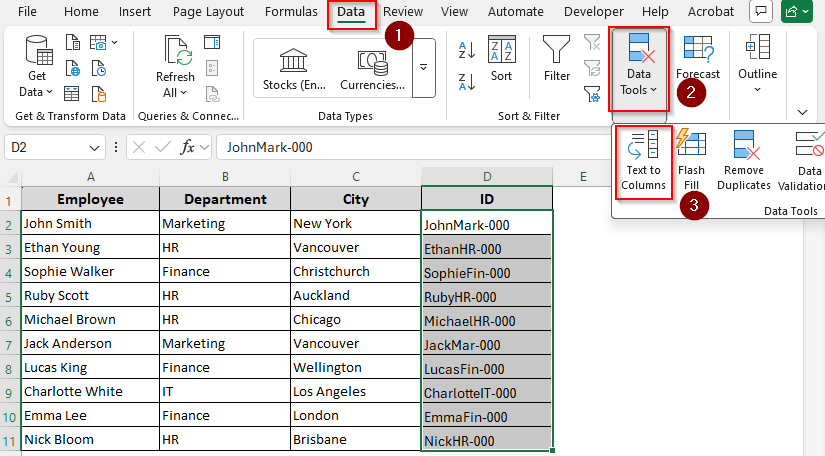Viewport: 825px width, 456px height.
Task: Click the Name Box showing D2
Action: coord(47,147)
